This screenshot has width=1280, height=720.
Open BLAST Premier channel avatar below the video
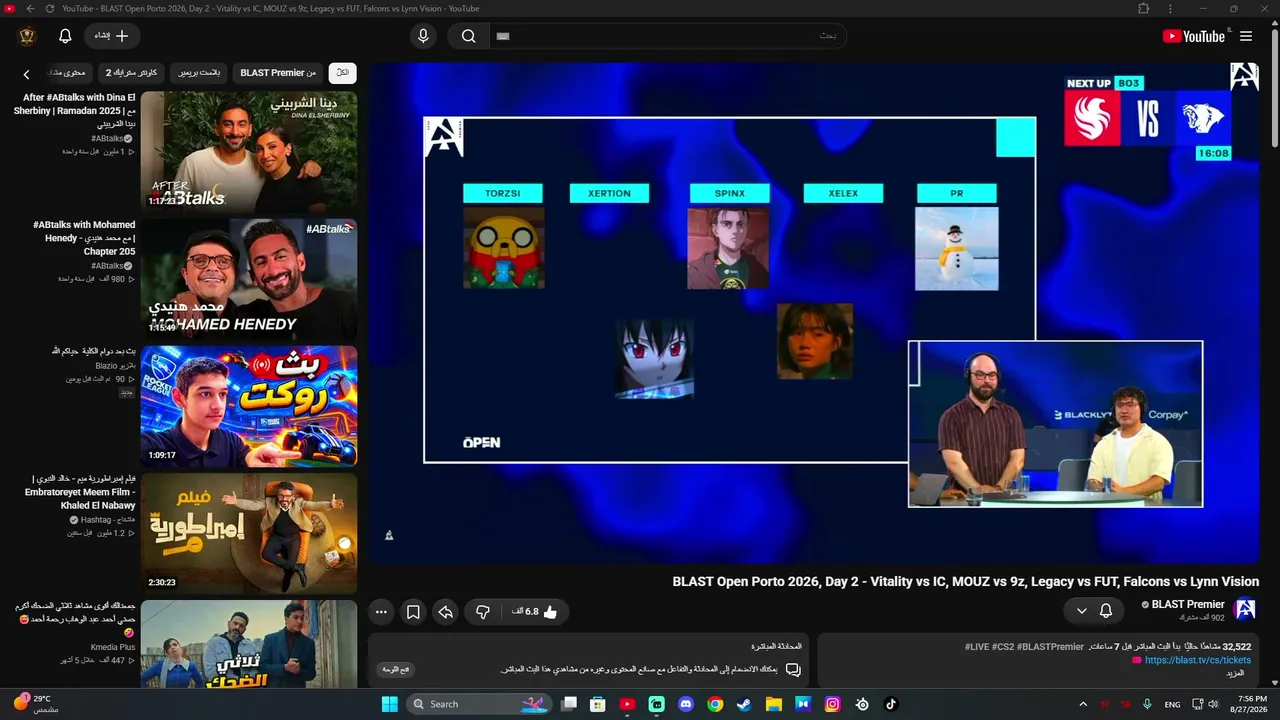[1245, 609]
